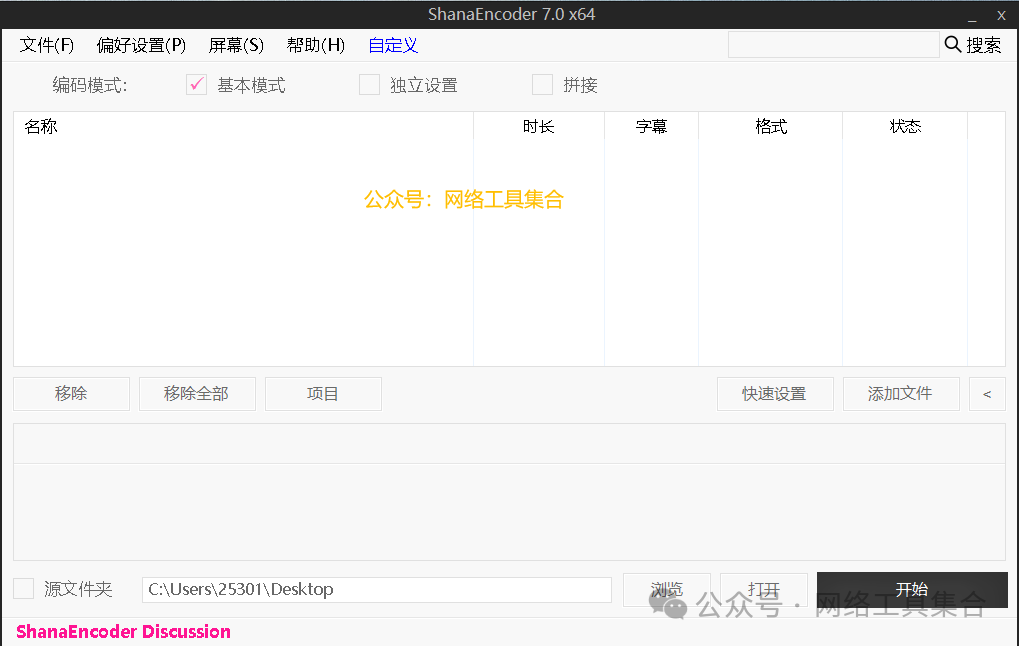Click the 项目 button

(x=323, y=394)
